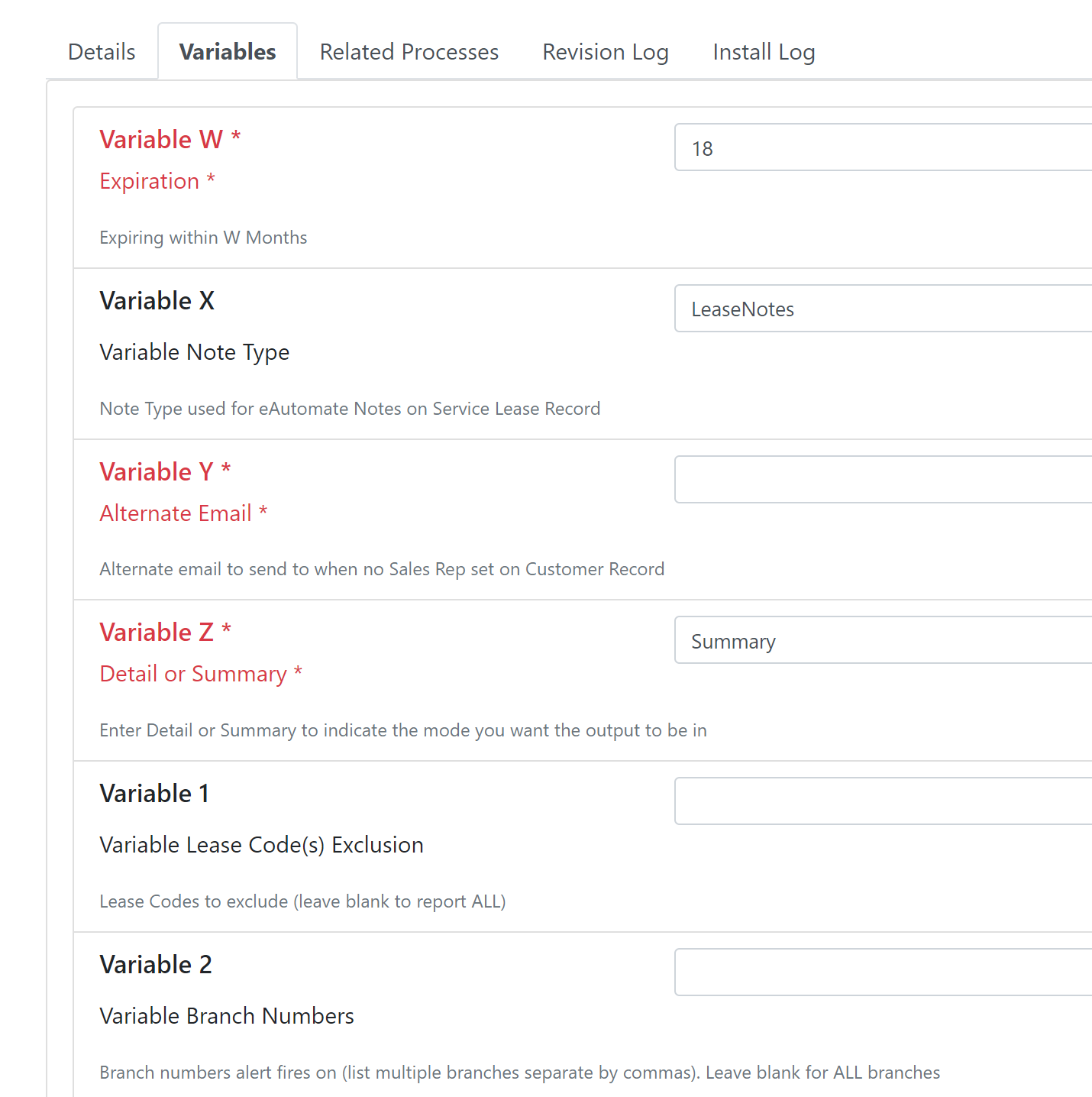Viewport: 1092px width, 1097px height.
Task: Click 'Lease Codes to exclude' description
Action: (302, 901)
